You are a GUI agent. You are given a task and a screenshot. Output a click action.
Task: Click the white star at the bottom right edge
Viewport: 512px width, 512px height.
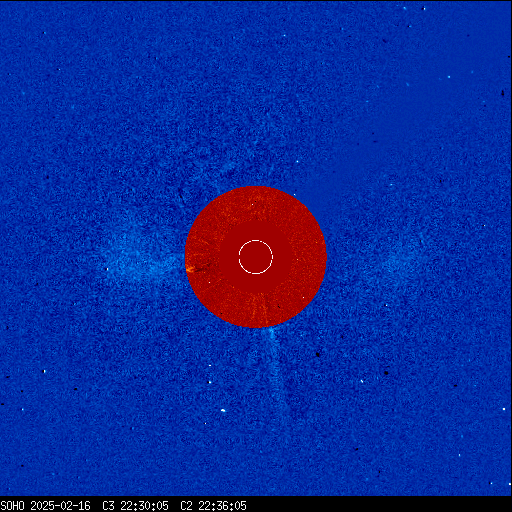coord(504,409)
